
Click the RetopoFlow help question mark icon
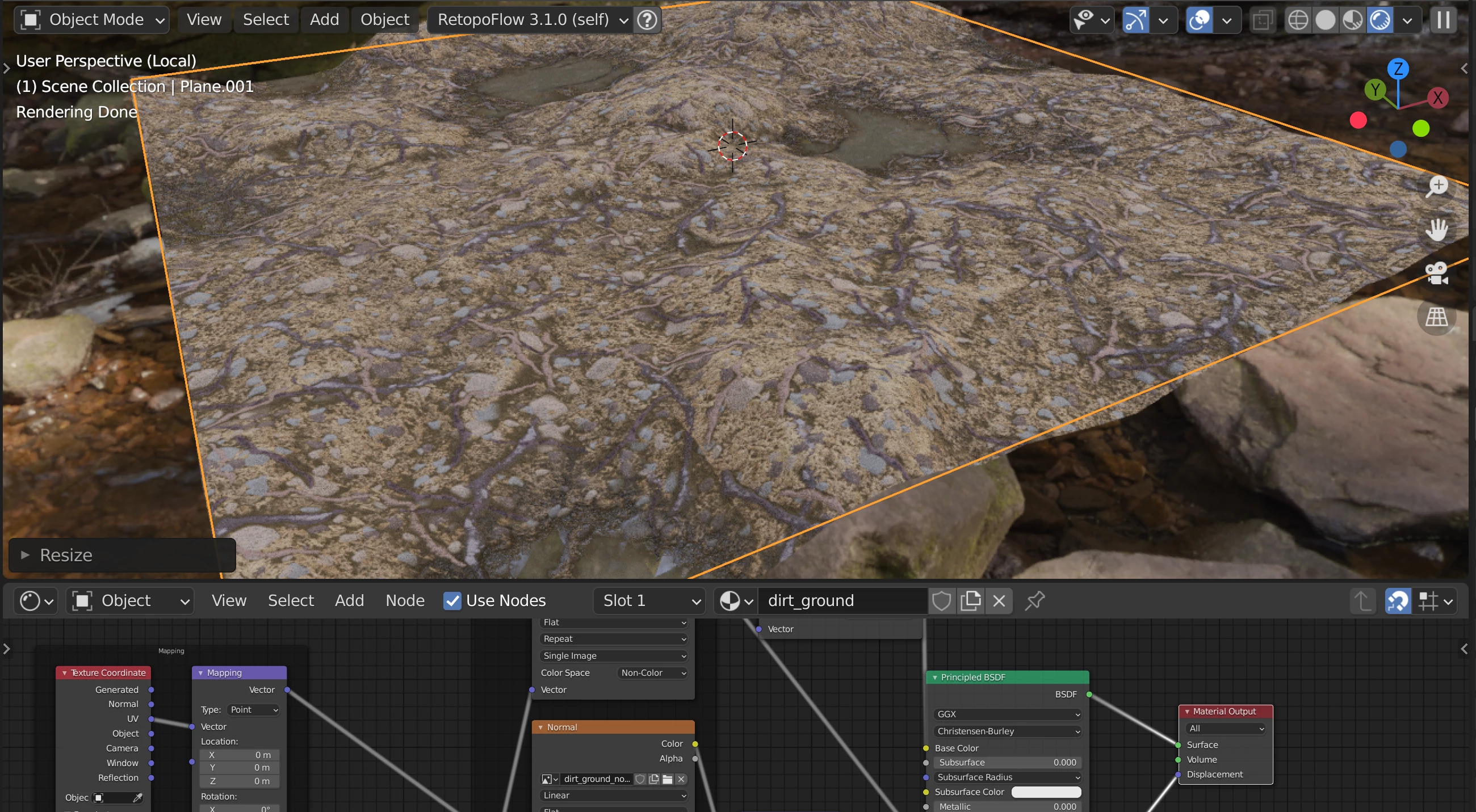point(647,20)
